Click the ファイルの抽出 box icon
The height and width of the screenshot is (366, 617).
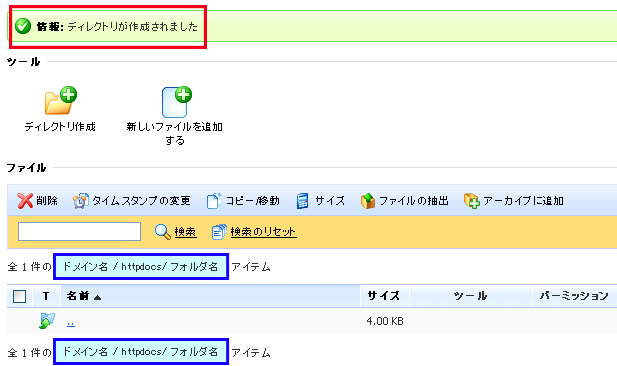[368, 201]
